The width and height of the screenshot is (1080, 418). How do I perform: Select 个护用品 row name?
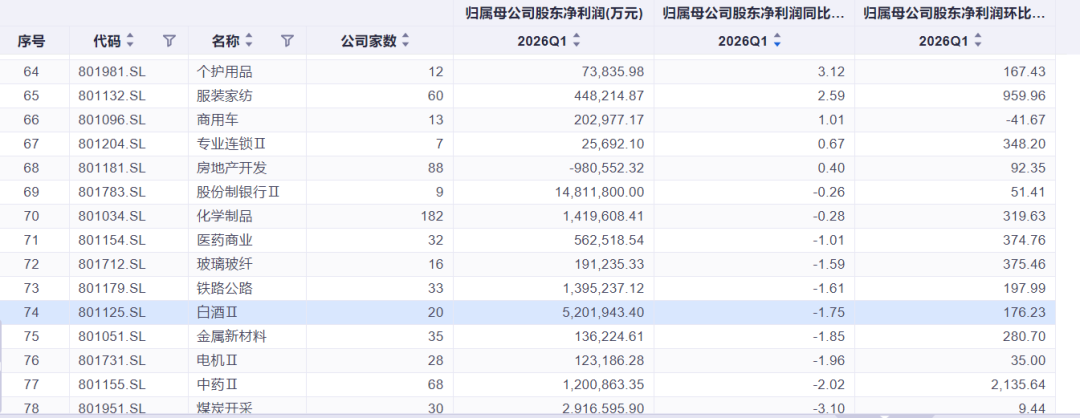coord(225,72)
